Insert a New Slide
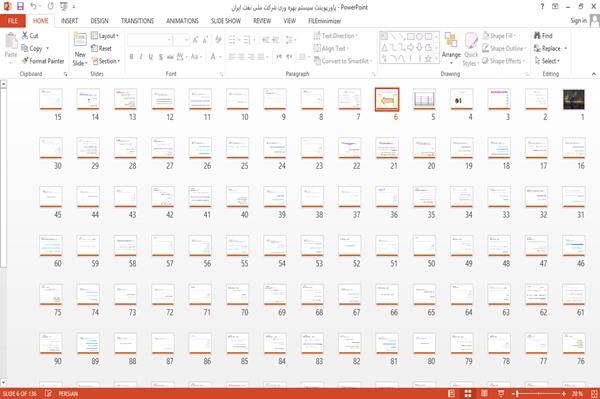The image size is (600, 399). point(80,49)
